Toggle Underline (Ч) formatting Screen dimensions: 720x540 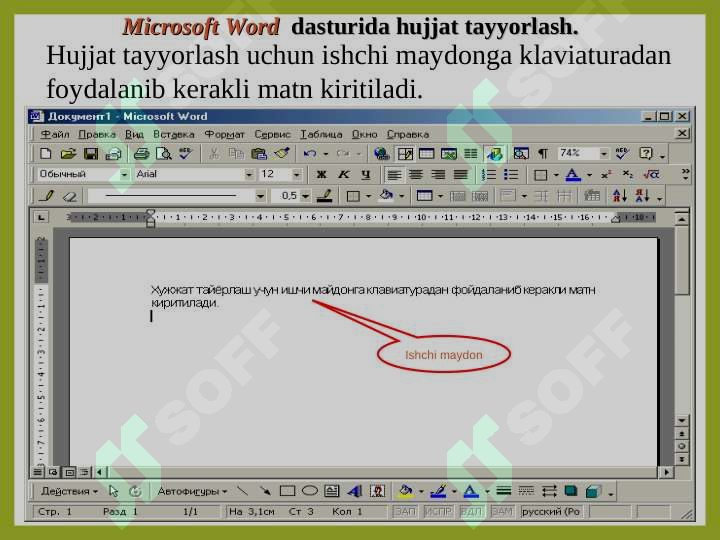click(366, 174)
